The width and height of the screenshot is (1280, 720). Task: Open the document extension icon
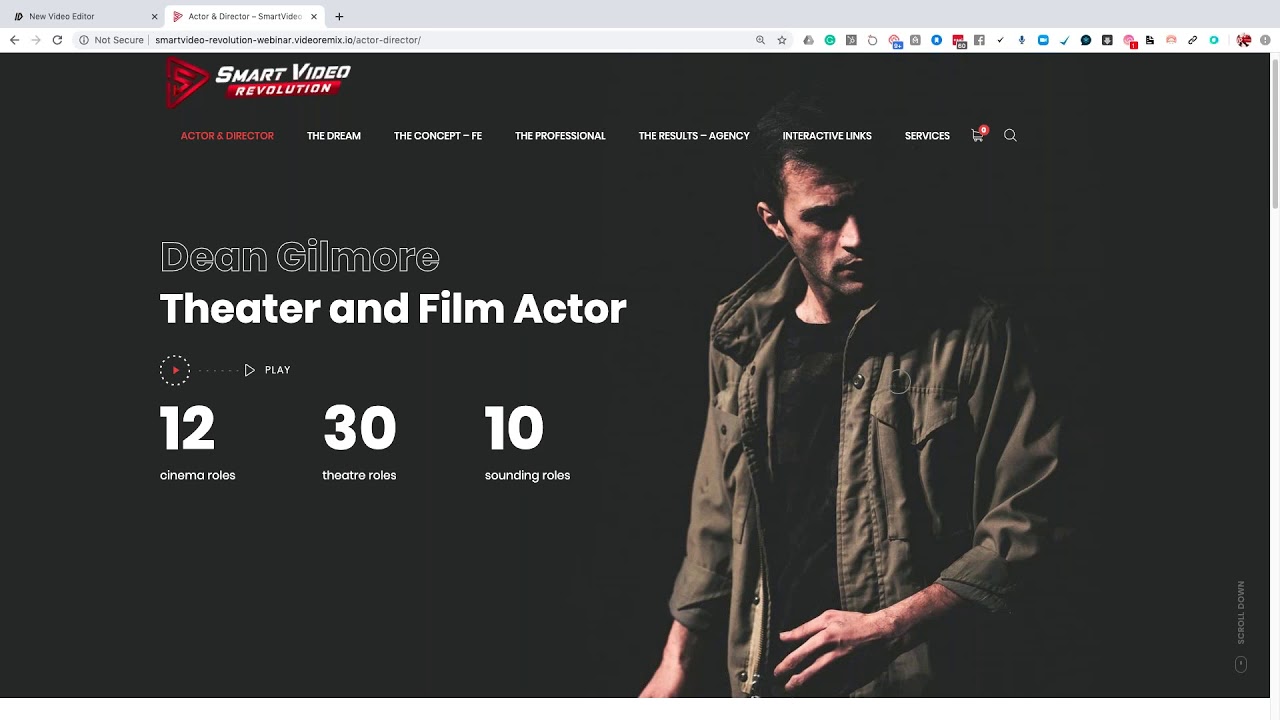click(x=1150, y=40)
